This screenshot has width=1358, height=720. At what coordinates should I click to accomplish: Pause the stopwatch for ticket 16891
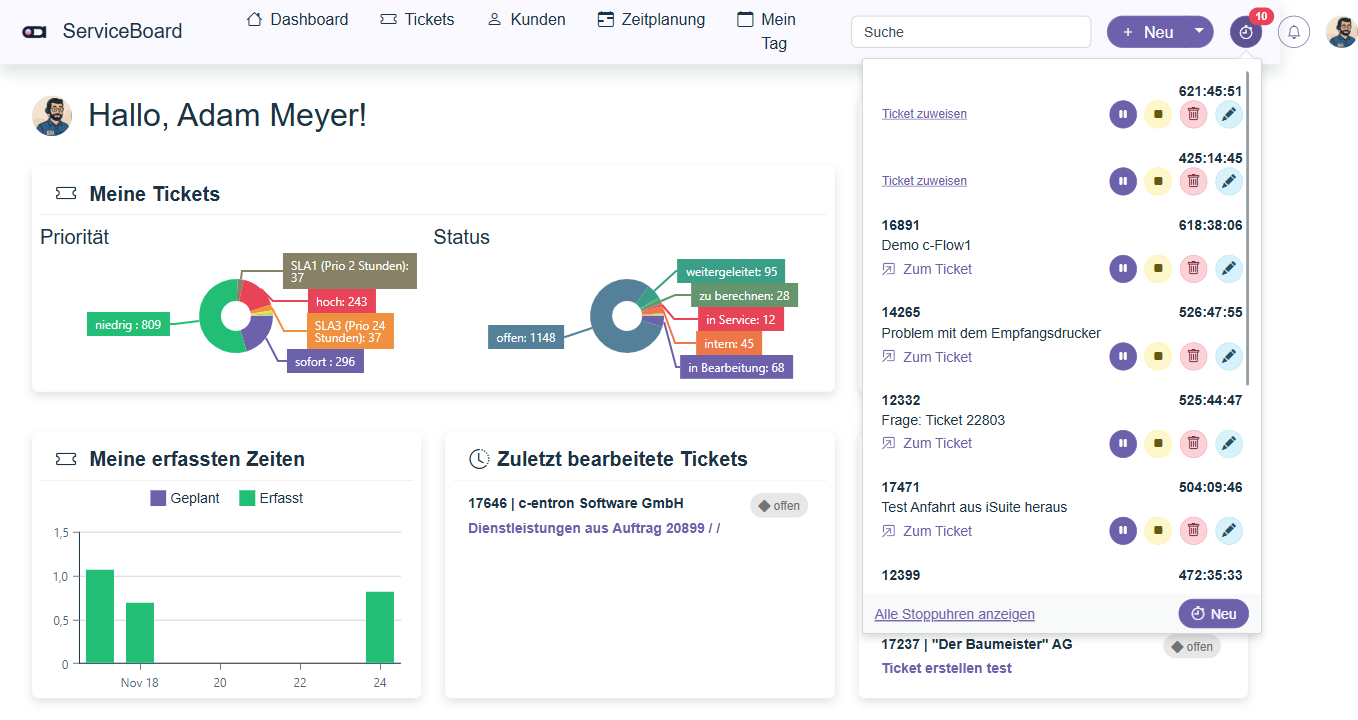click(x=1123, y=269)
